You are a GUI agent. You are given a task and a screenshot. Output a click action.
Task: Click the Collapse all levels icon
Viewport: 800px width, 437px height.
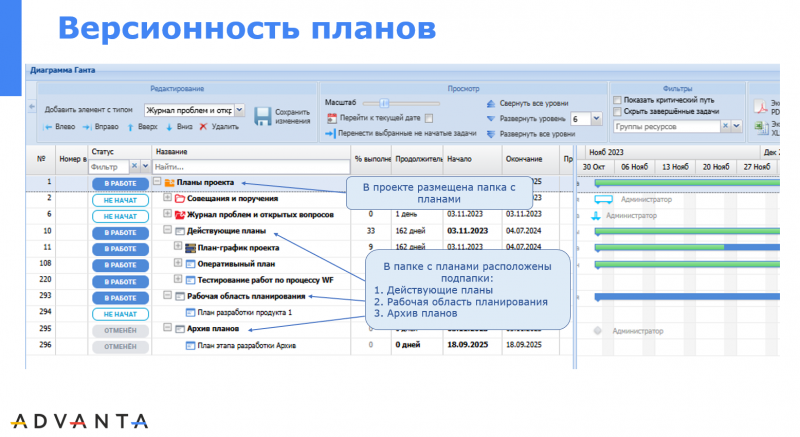click(490, 103)
